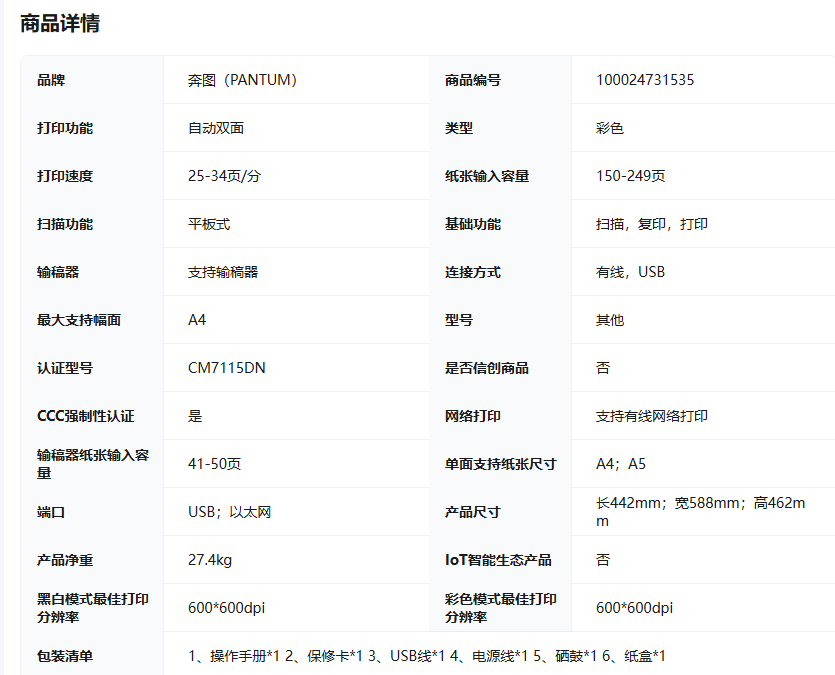
Task: Click the 自动双面 value
Action: [x=216, y=128]
